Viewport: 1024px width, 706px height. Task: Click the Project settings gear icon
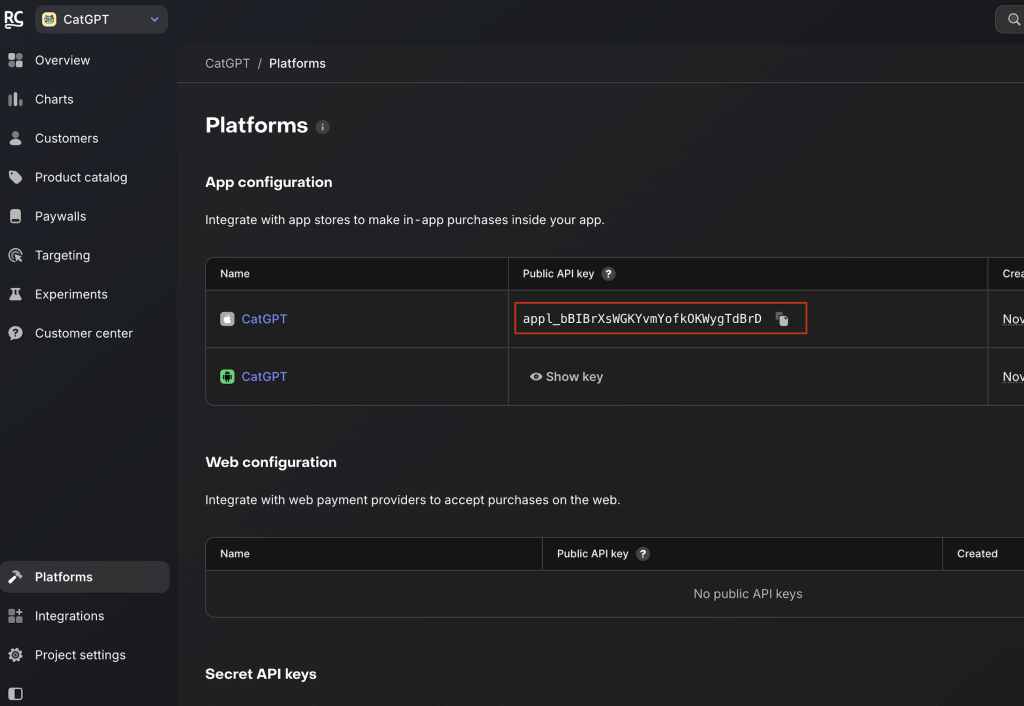16,655
